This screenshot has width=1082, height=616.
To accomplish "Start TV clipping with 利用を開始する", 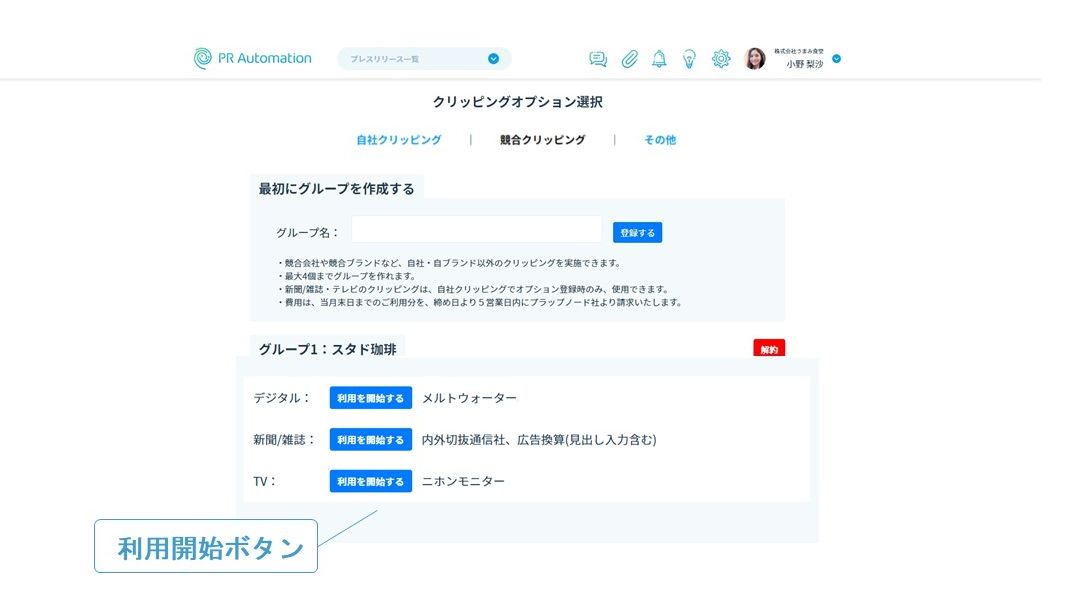I will pyautogui.click(x=370, y=481).
